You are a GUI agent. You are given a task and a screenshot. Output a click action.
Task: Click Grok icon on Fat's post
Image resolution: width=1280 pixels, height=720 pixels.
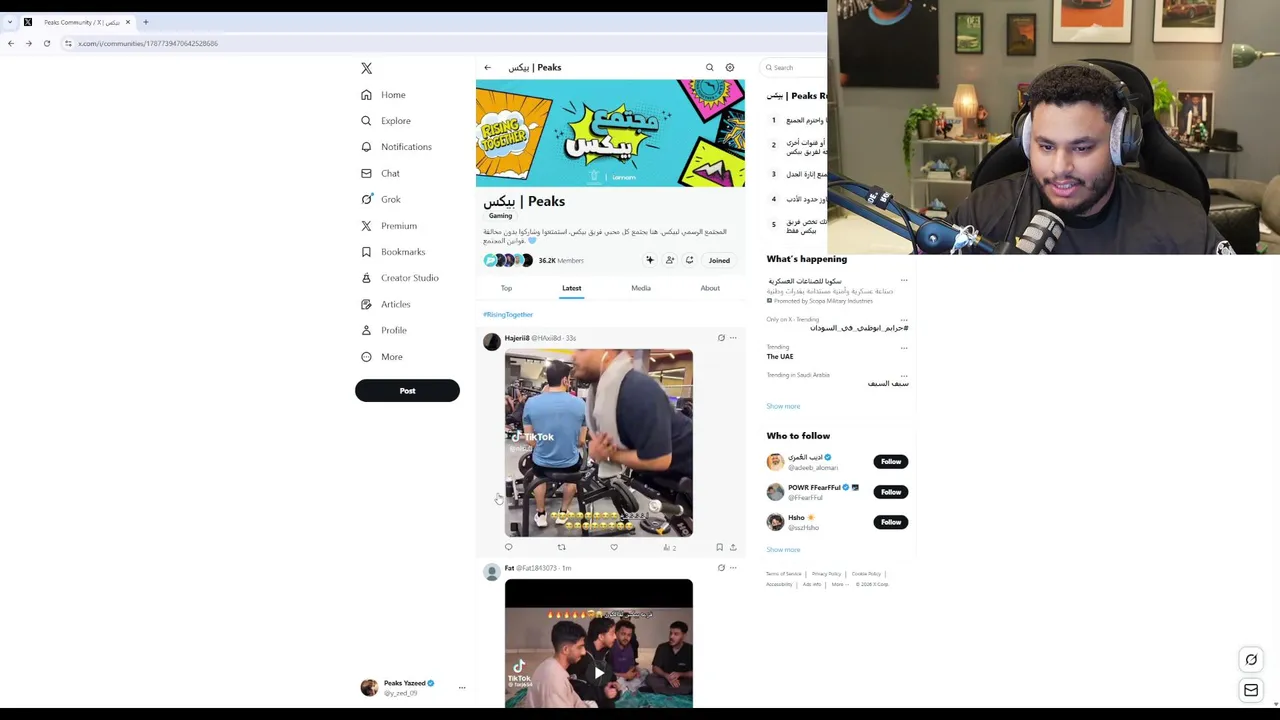[721, 568]
